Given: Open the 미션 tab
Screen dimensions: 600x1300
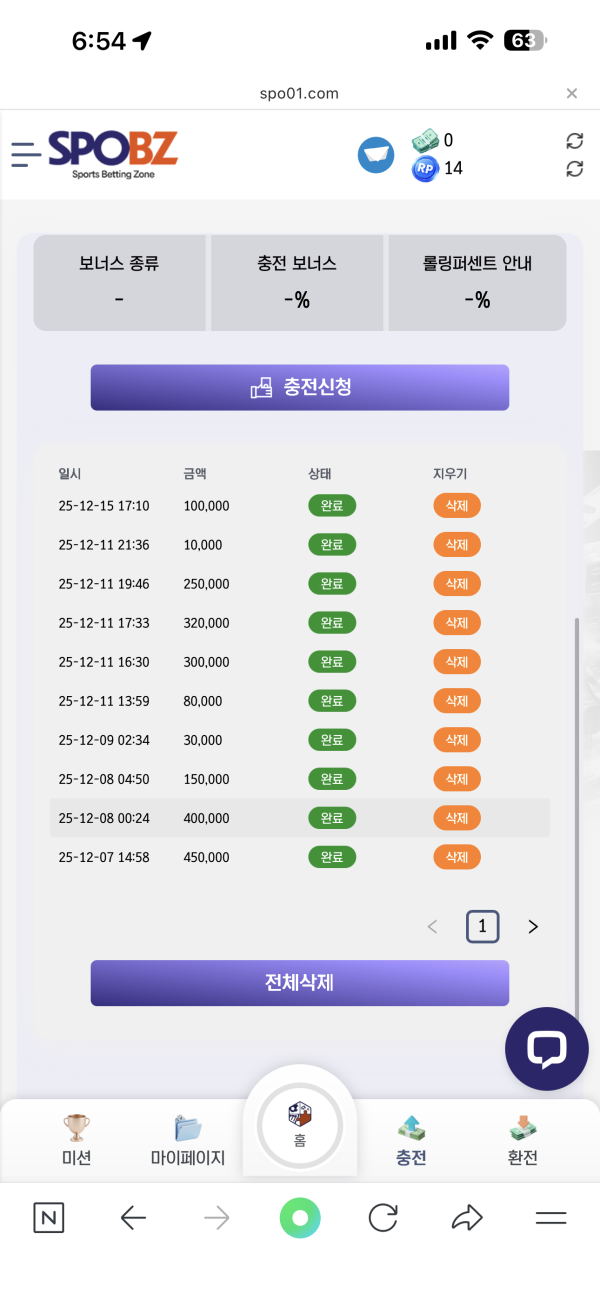Looking at the screenshot, I should [x=76, y=1140].
